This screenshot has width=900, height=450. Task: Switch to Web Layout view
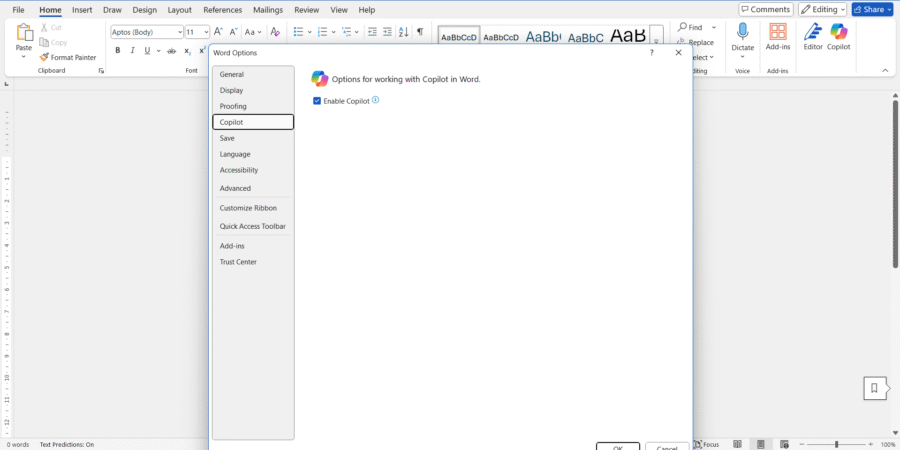[784, 444]
